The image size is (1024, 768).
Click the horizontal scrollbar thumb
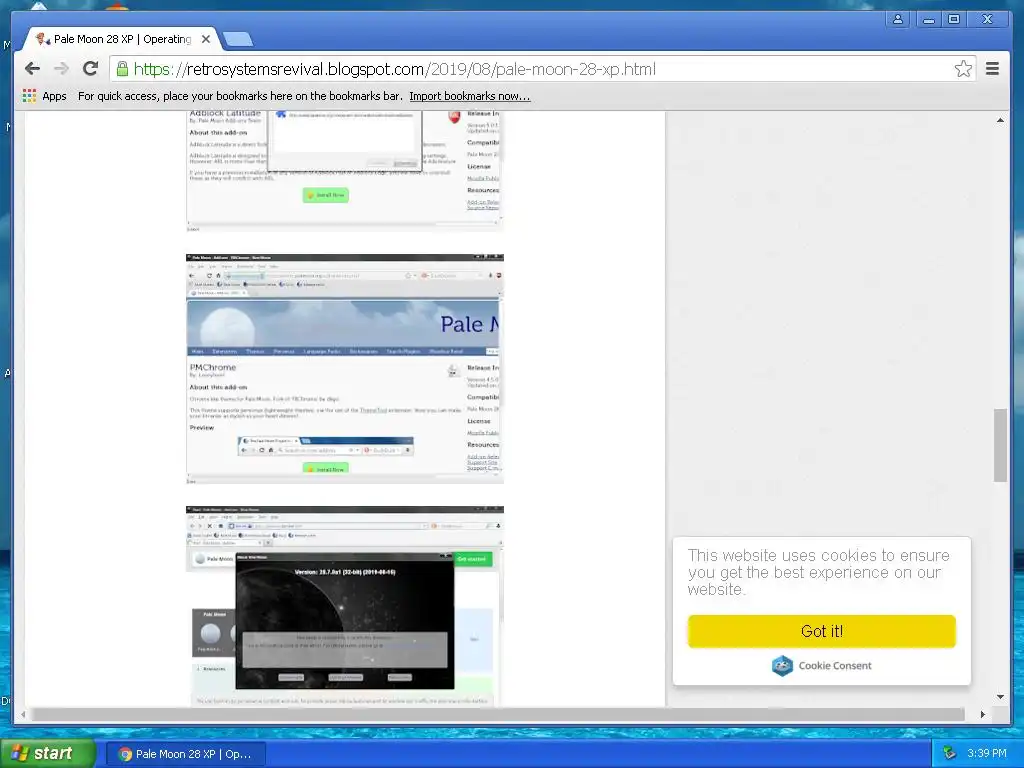(498, 714)
